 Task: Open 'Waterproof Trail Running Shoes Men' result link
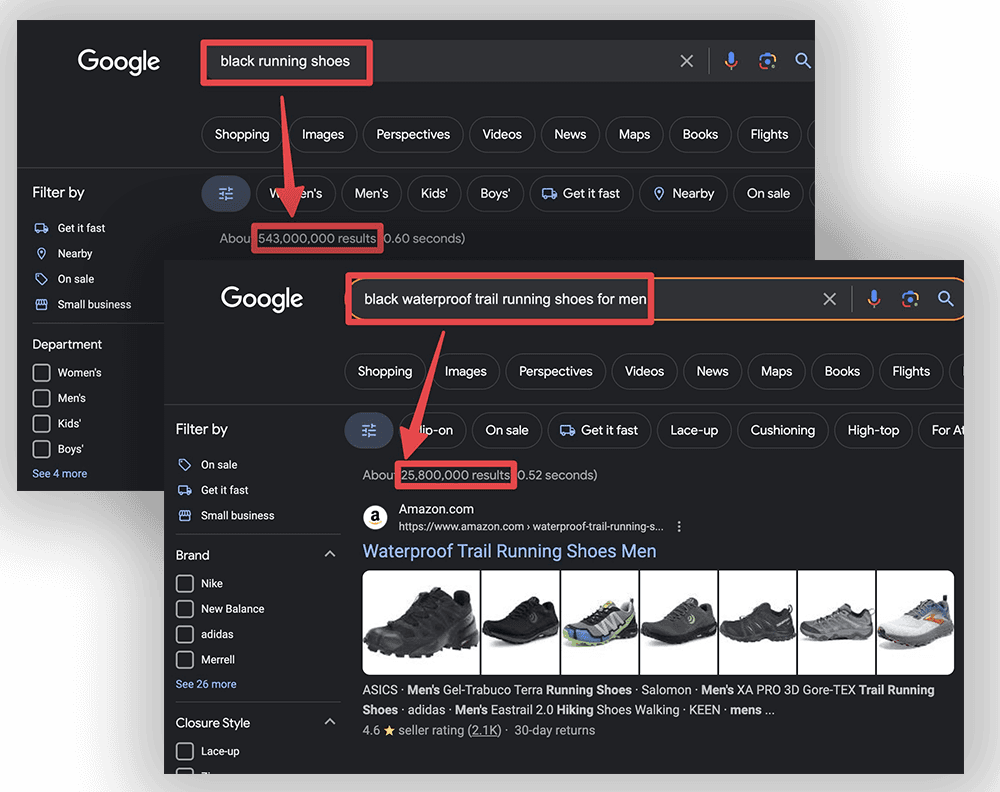pos(509,551)
